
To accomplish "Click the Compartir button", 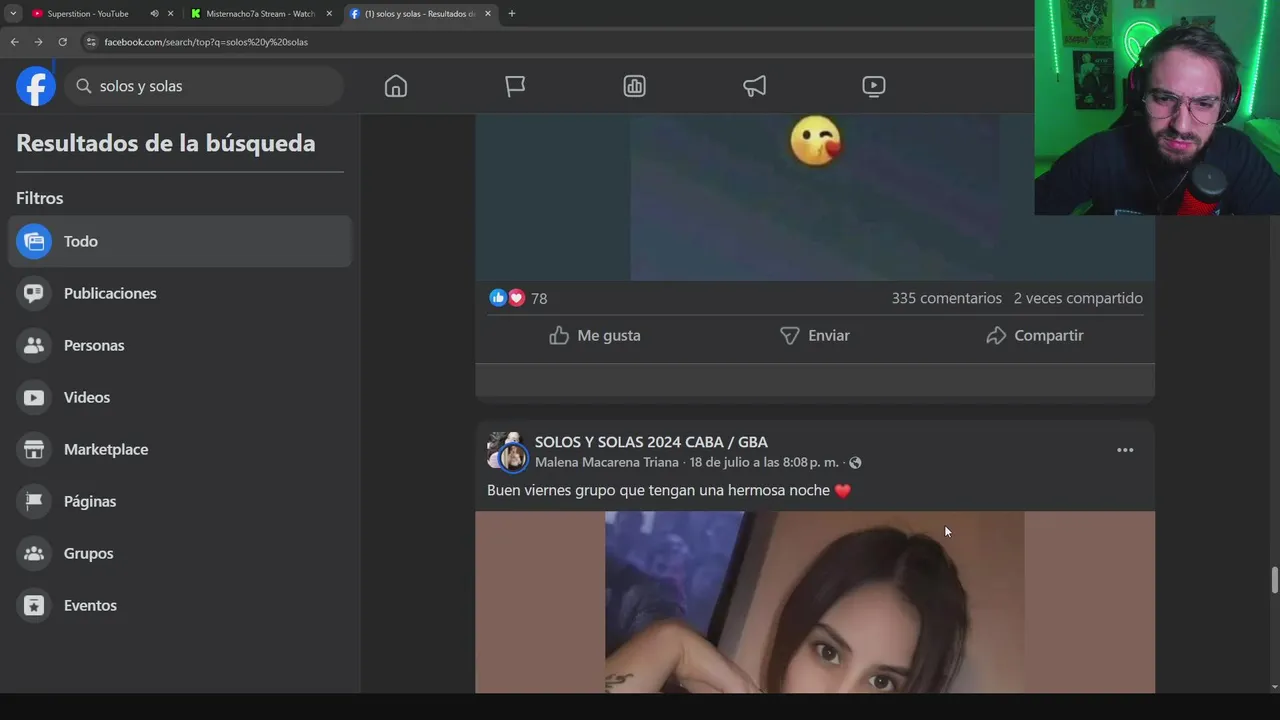I will pos(1035,336).
